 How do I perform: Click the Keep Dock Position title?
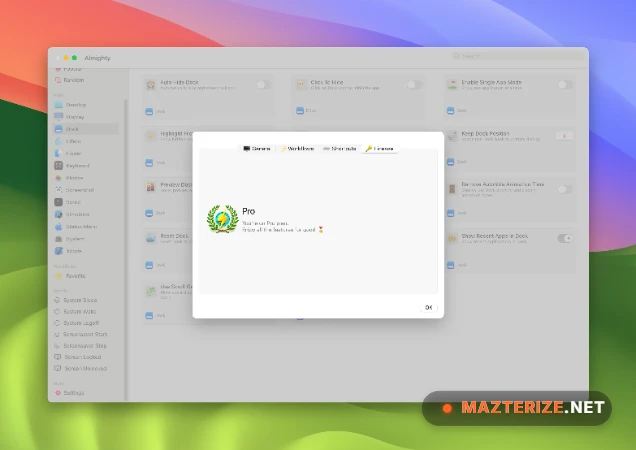pos(485,133)
